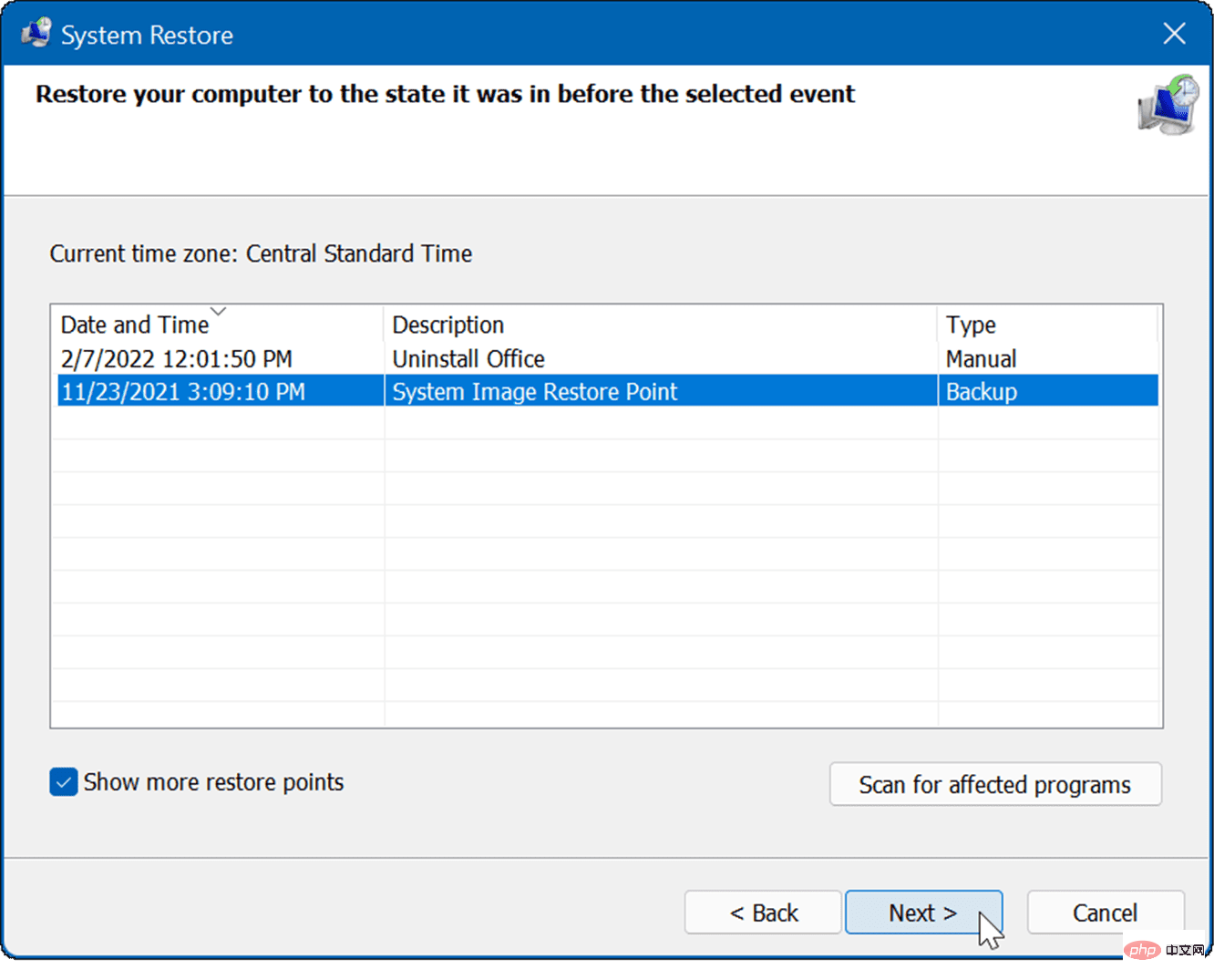1214x980 pixels.
Task: Click the Manual type cell
Action: tap(981, 359)
